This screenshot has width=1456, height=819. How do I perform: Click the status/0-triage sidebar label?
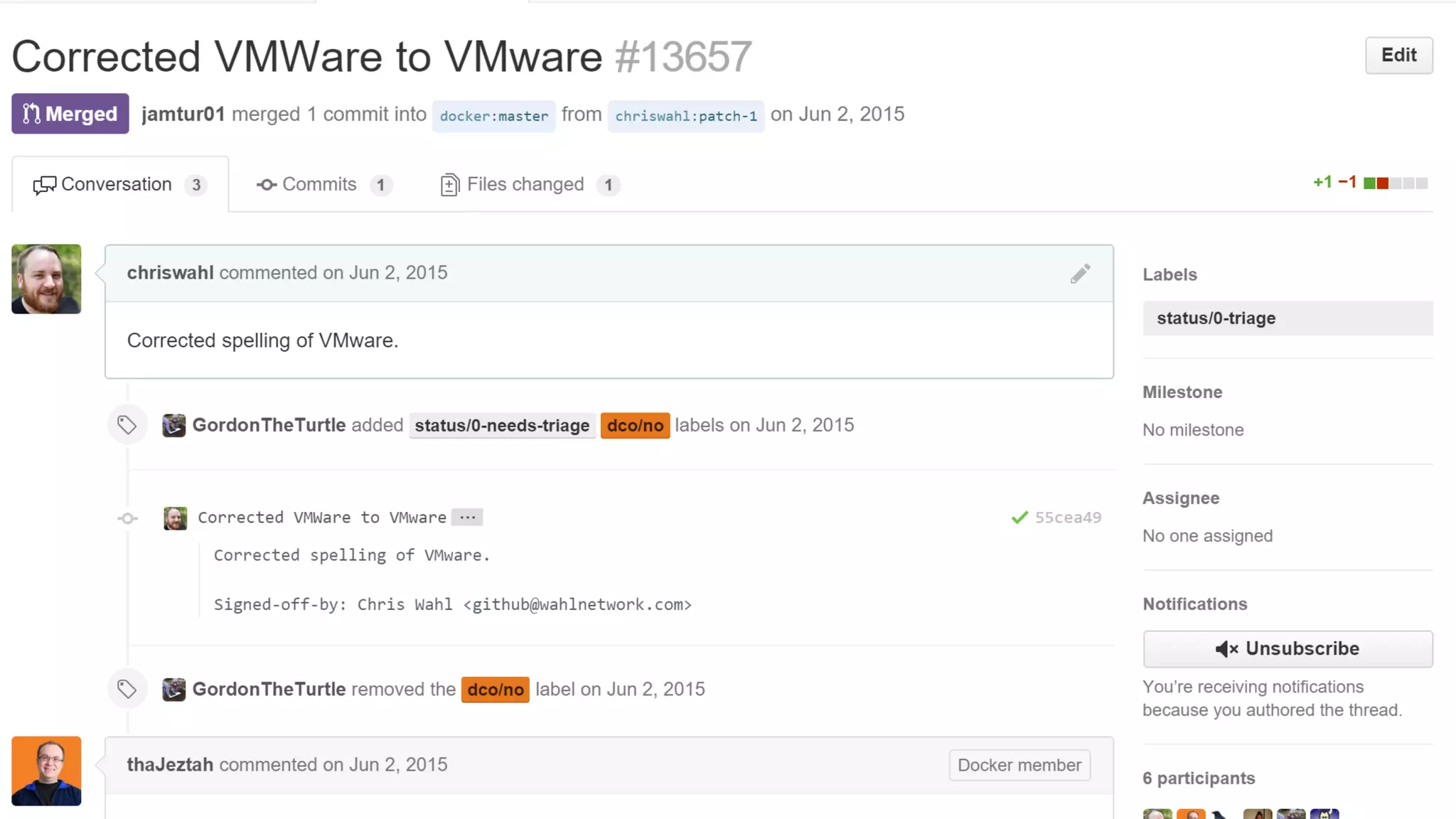(x=1216, y=318)
